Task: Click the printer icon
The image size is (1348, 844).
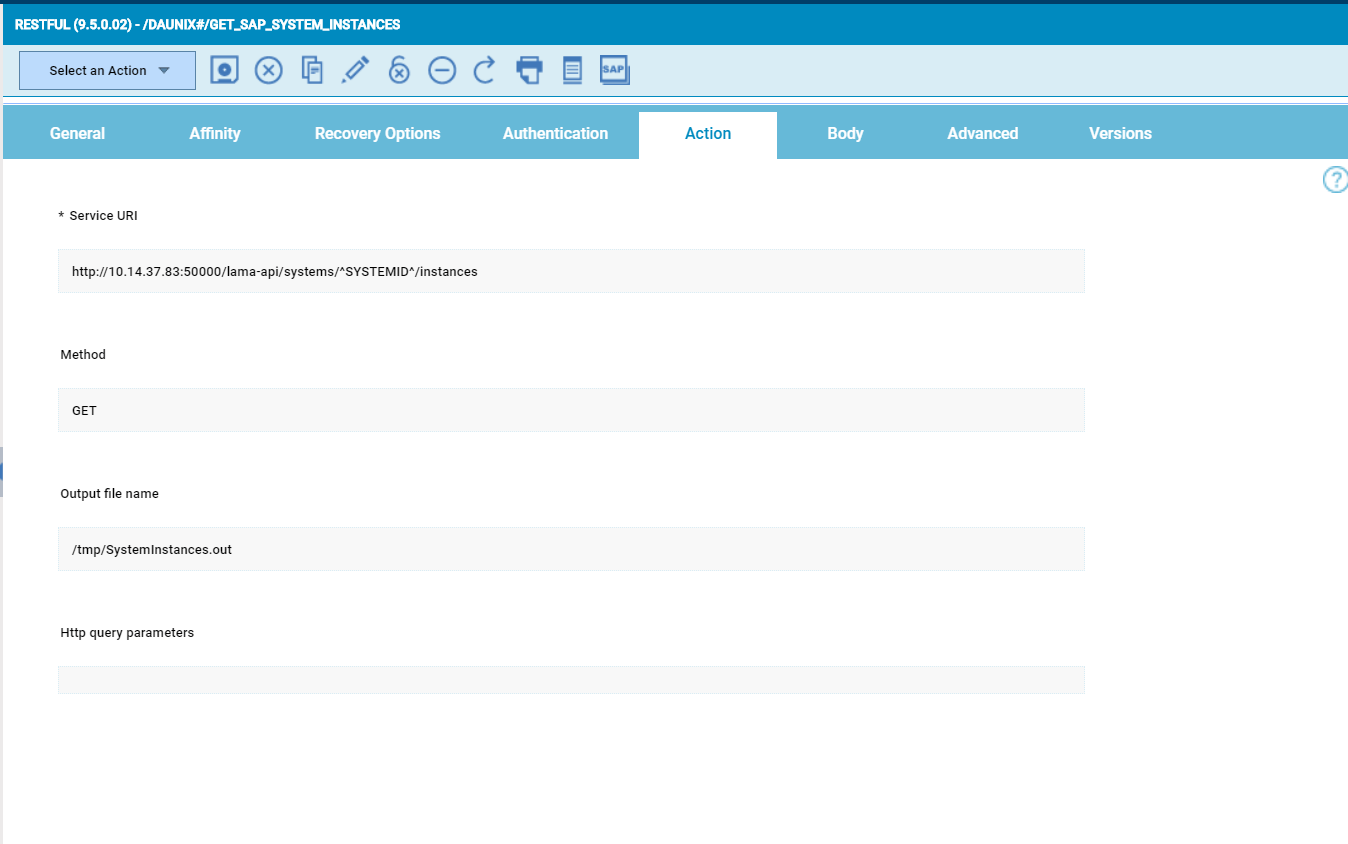Action: tap(529, 70)
